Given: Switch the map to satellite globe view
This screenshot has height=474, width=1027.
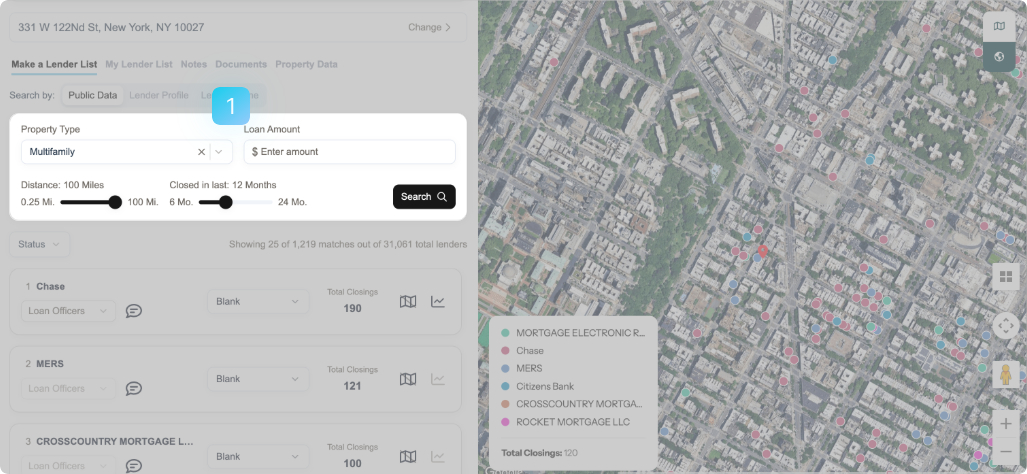Looking at the screenshot, I should (x=999, y=57).
